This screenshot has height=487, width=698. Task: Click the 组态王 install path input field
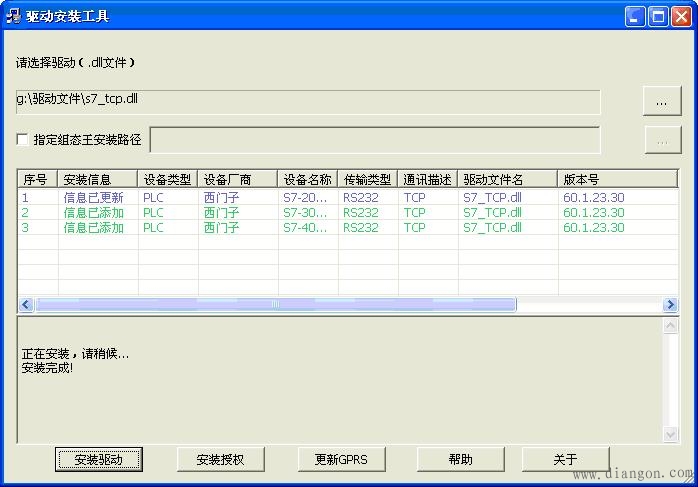(375, 140)
